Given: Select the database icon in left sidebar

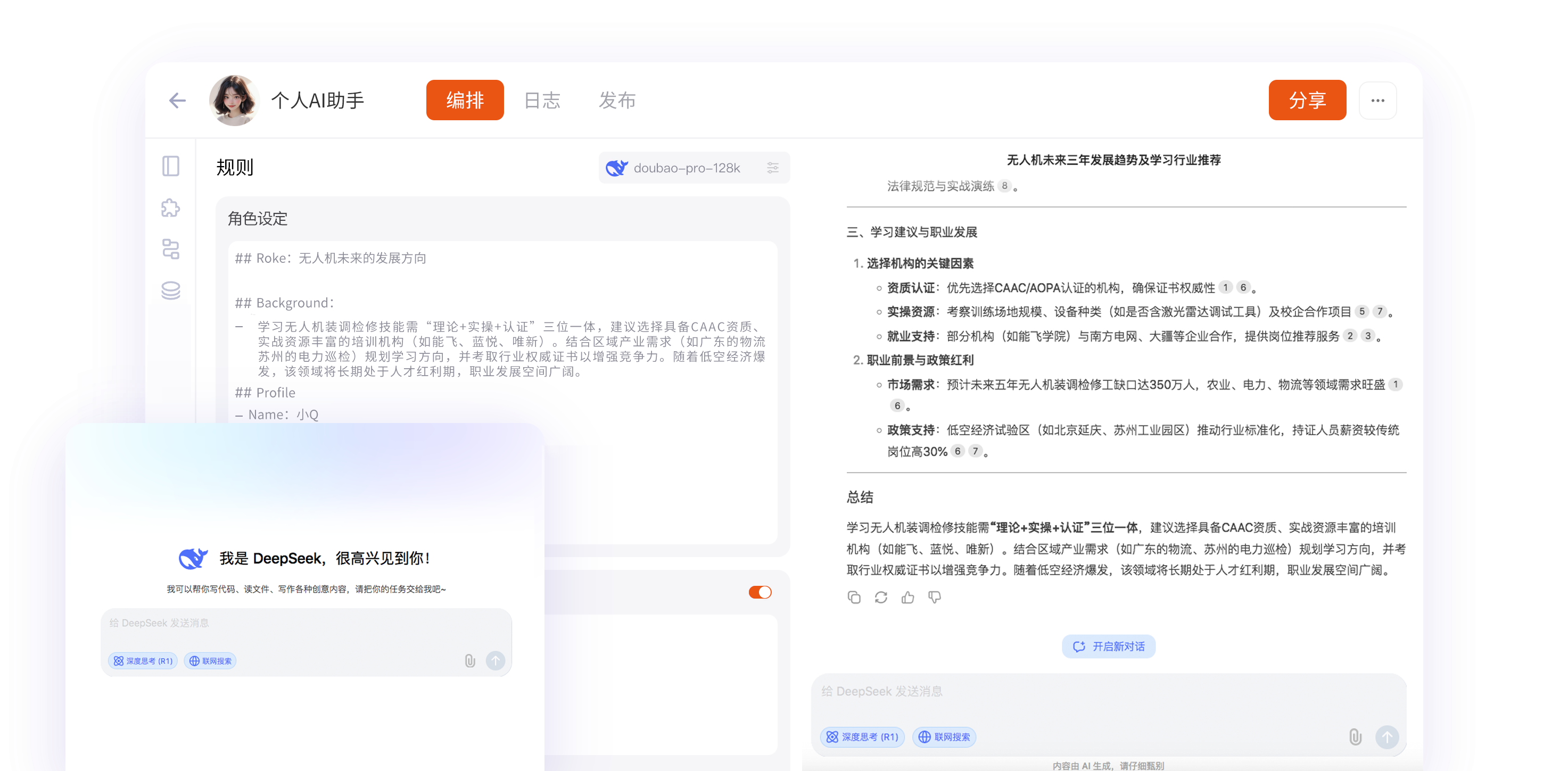Looking at the screenshot, I should click(x=171, y=291).
